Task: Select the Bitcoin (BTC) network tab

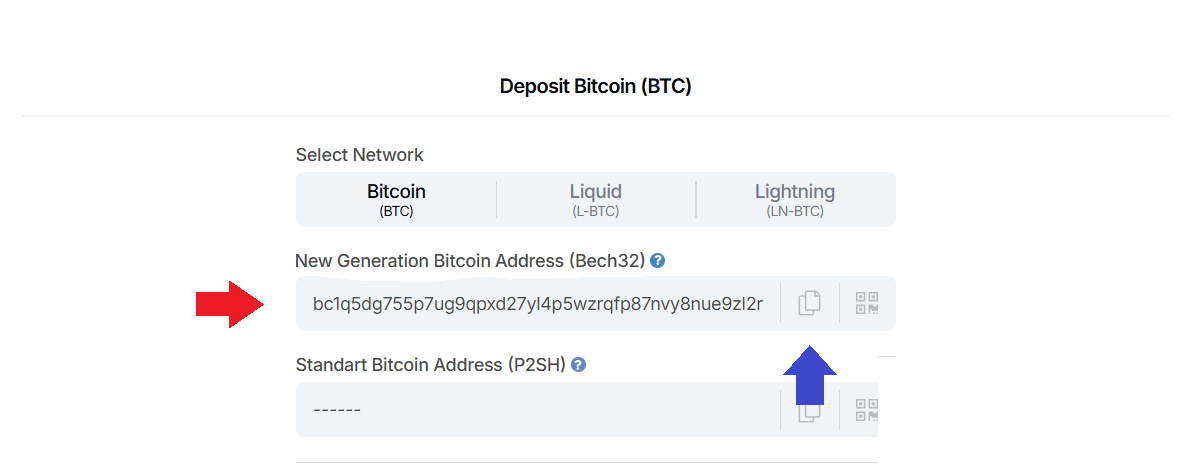Action: [396, 199]
